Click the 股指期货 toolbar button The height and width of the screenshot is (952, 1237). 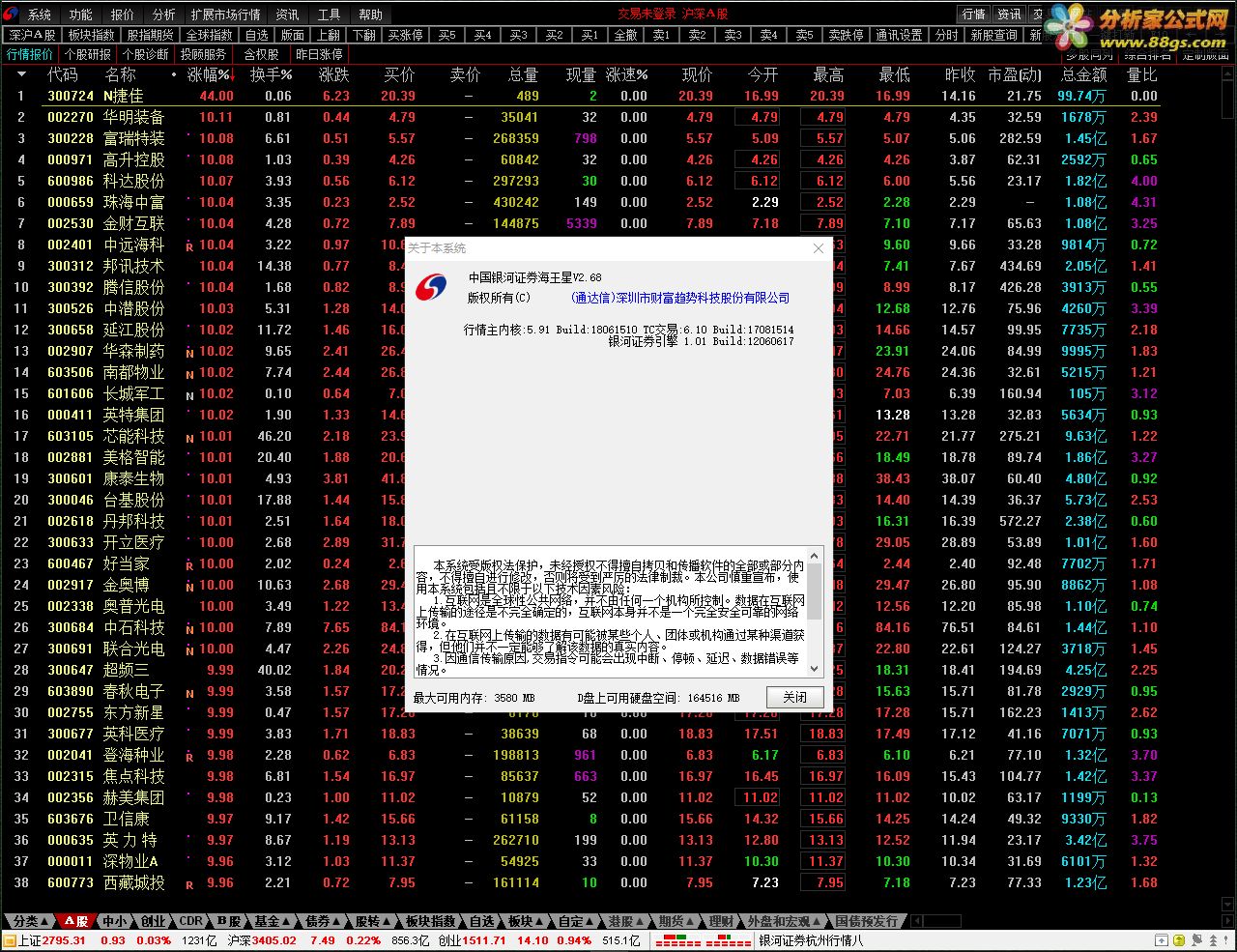pos(151,35)
